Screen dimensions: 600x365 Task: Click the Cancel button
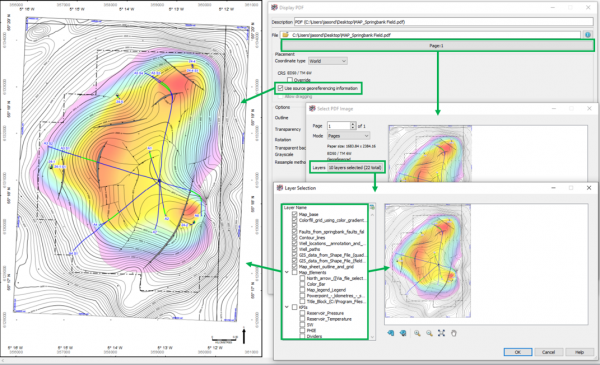[548, 352]
